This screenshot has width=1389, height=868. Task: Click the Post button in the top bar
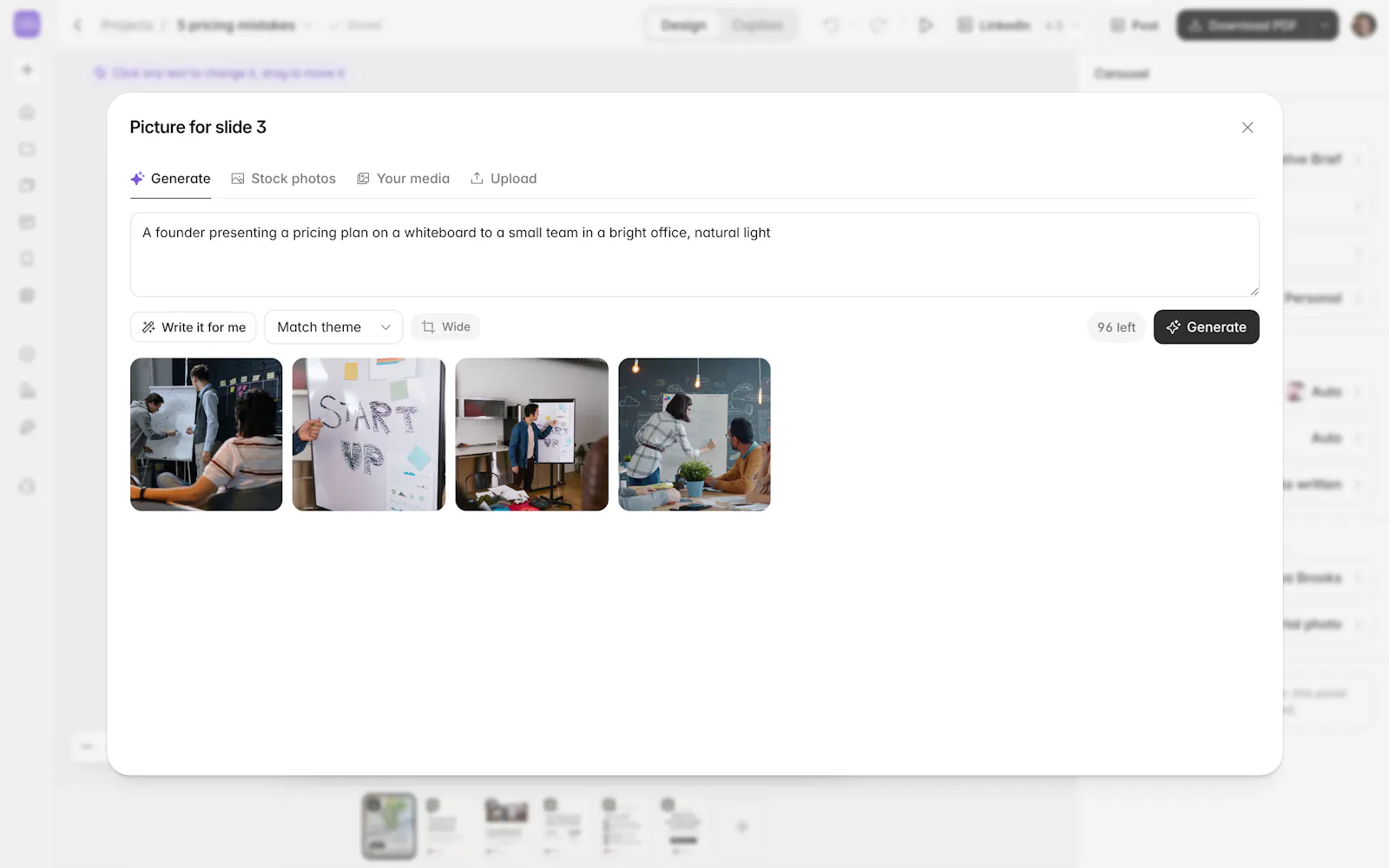1135,25
